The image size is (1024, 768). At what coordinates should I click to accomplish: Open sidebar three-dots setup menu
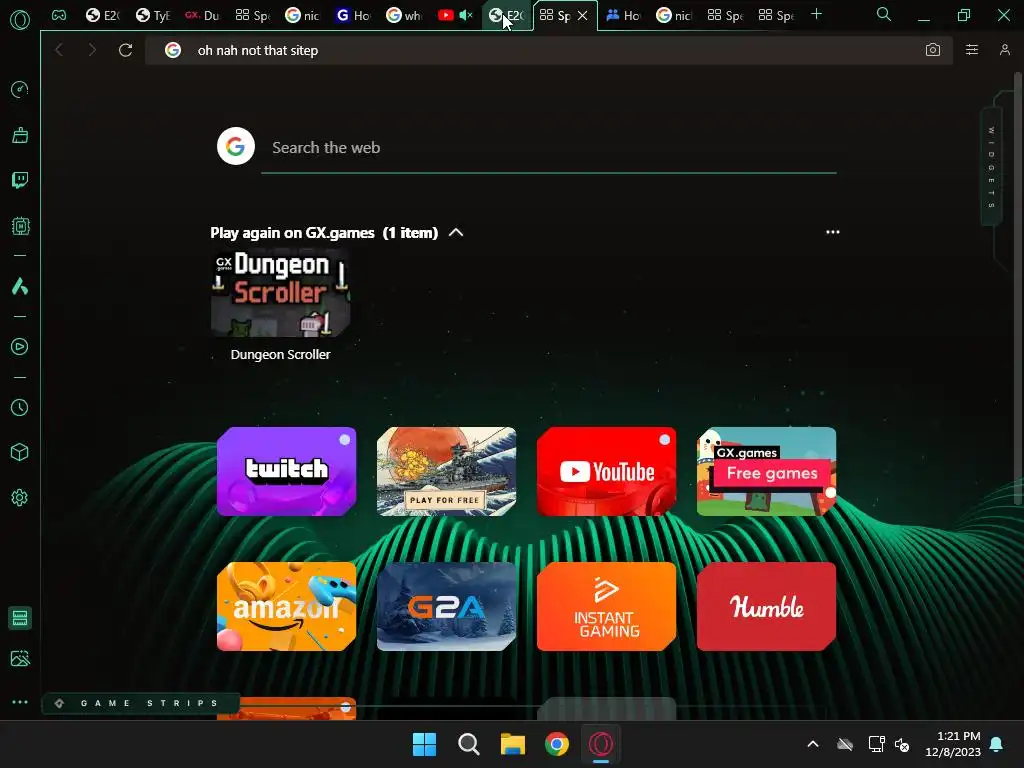20,702
